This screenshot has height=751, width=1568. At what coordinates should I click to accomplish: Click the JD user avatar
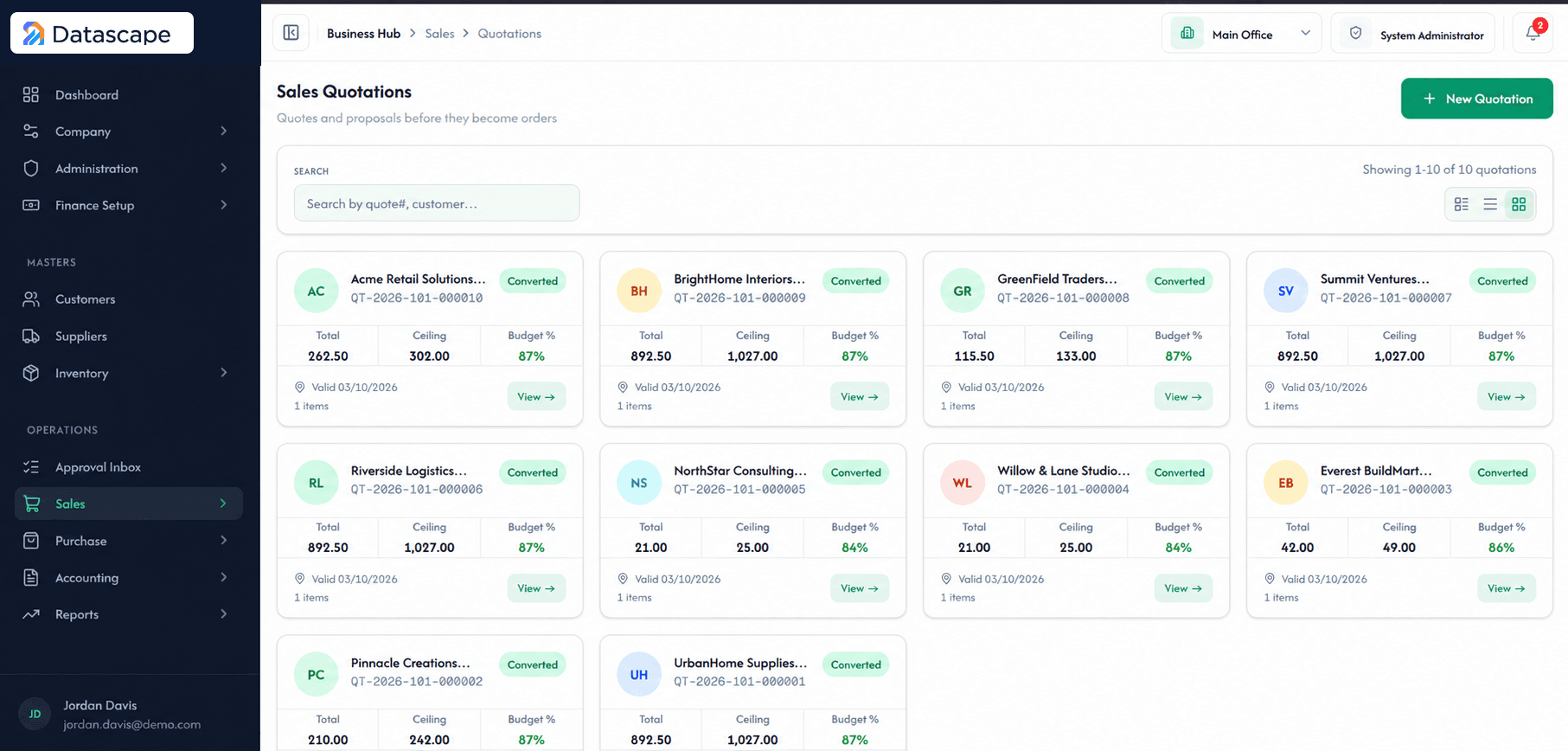[35, 714]
